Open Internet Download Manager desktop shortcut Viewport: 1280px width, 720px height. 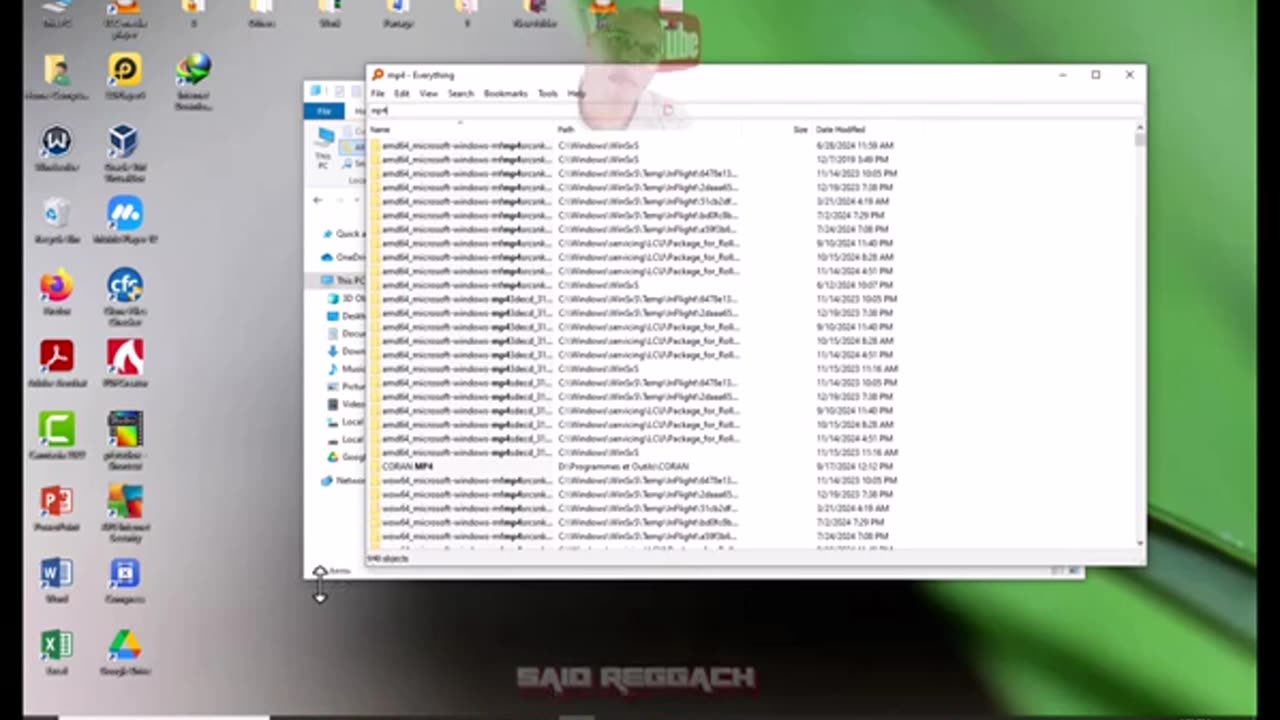(x=193, y=79)
